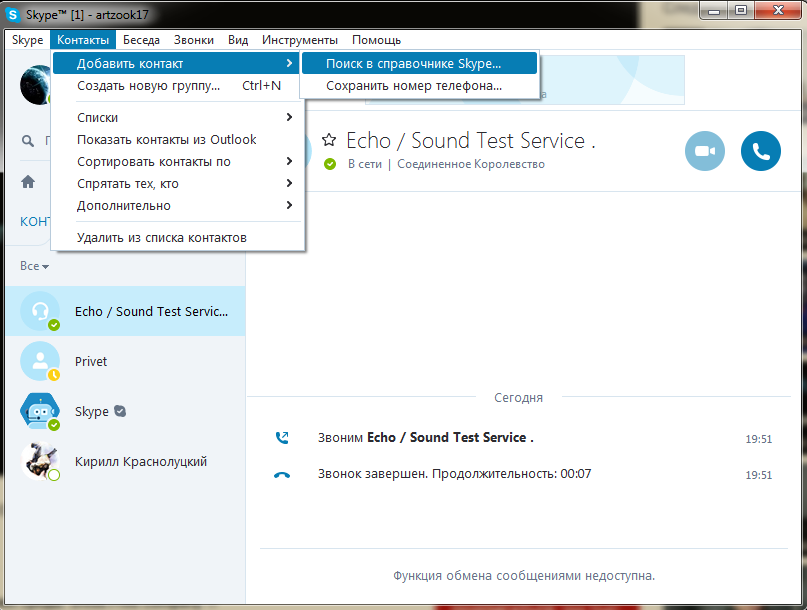The image size is (807, 610).
Task: Click the Skype bot avatar
Action: point(40,411)
